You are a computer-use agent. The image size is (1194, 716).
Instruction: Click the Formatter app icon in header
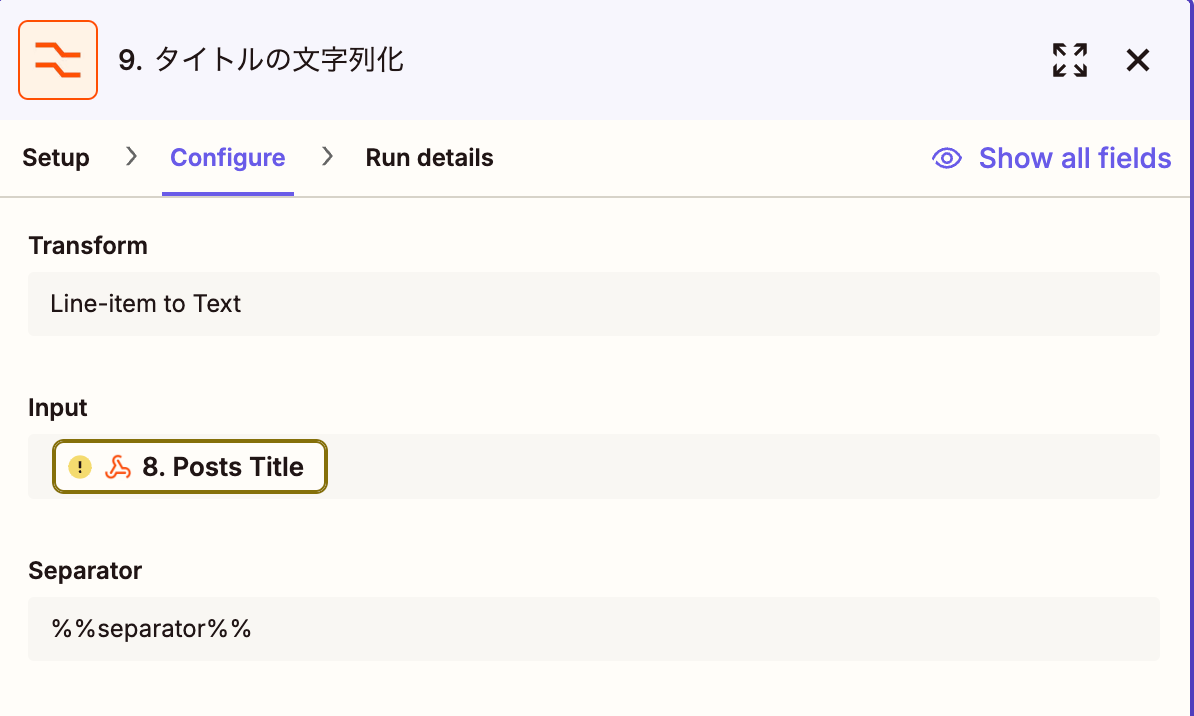tap(58, 60)
